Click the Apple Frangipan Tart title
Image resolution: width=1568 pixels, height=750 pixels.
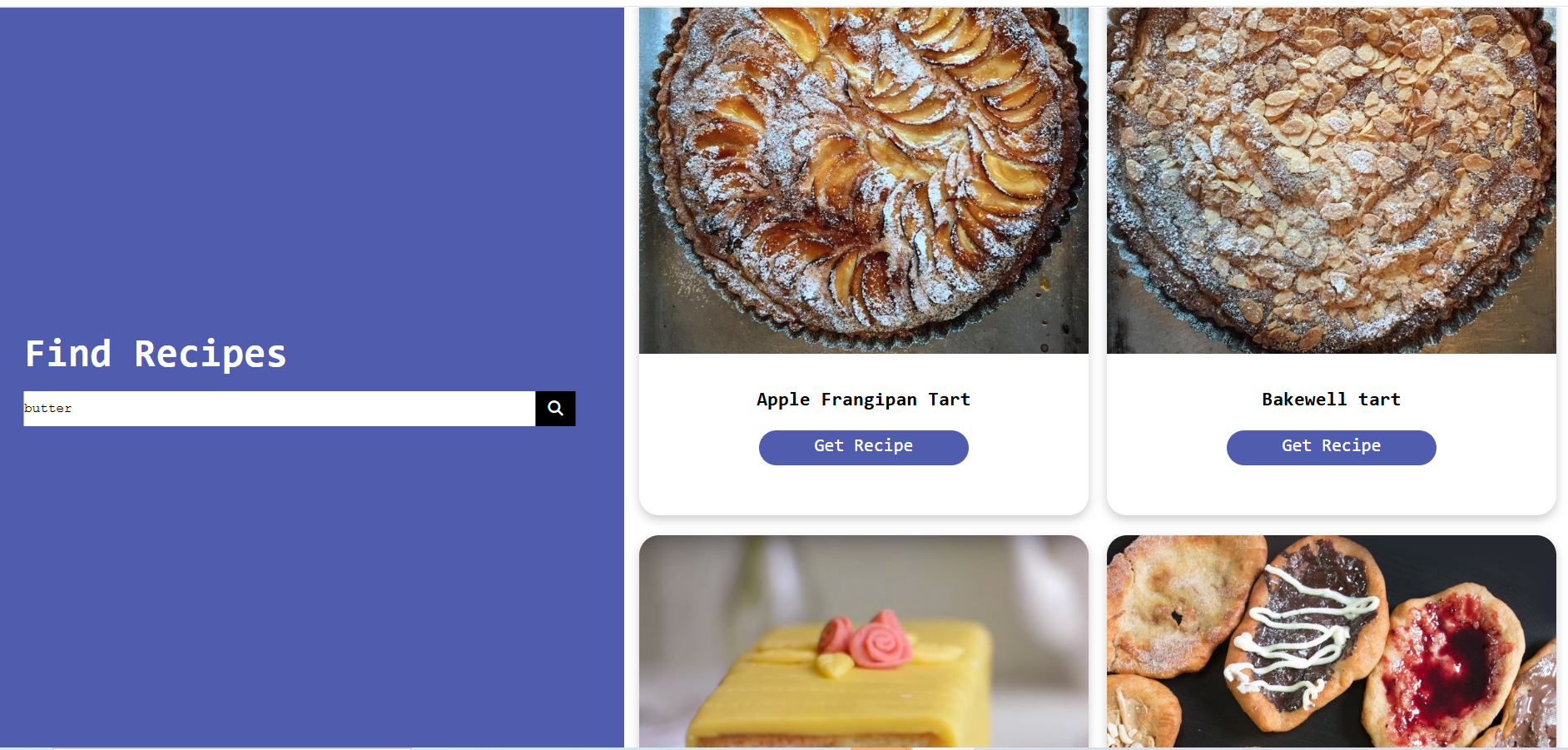tap(863, 400)
